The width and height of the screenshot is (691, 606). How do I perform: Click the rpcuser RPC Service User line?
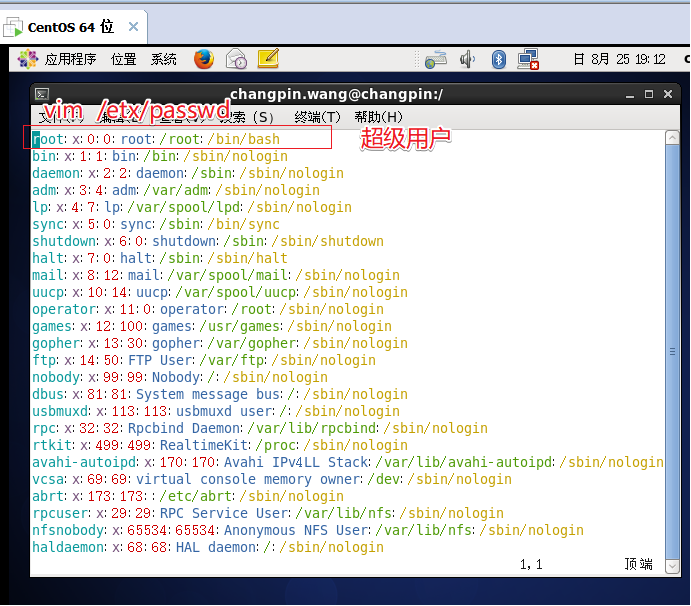coord(268,513)
